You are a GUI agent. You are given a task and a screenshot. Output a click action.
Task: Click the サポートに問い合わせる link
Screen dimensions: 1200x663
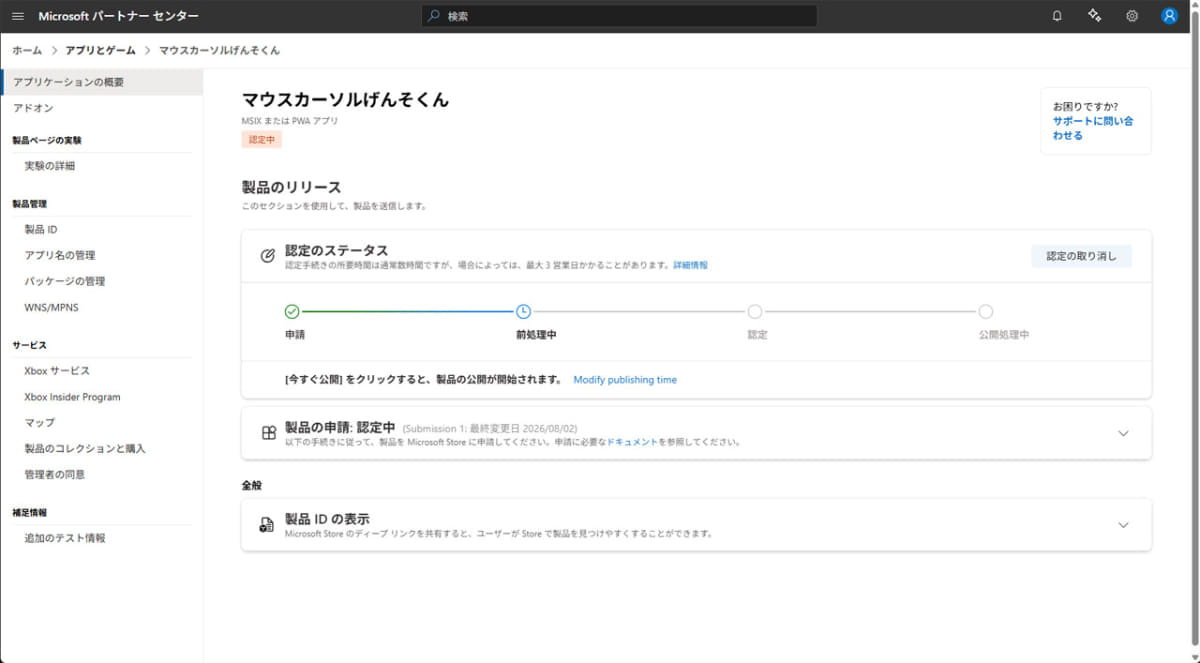(1092, 128)
